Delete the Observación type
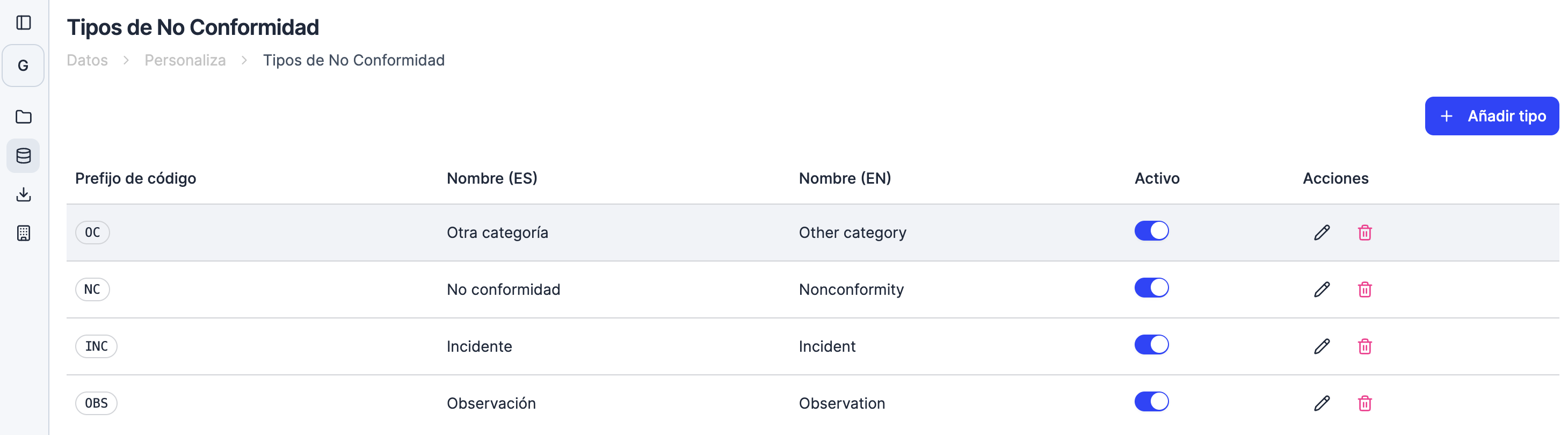Viewport: 1568px width, 435px height. click(x=1364, y=403)
